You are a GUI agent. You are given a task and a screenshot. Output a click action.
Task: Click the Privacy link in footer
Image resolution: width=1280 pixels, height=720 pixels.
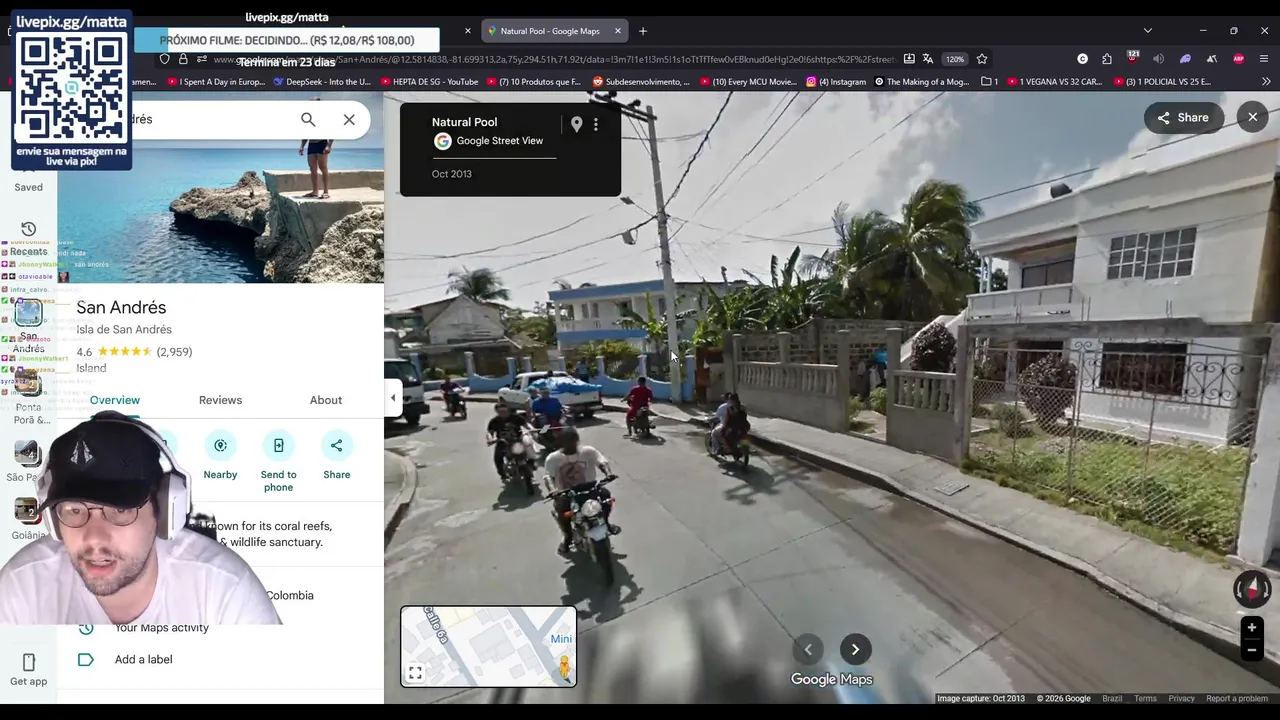1181,699
